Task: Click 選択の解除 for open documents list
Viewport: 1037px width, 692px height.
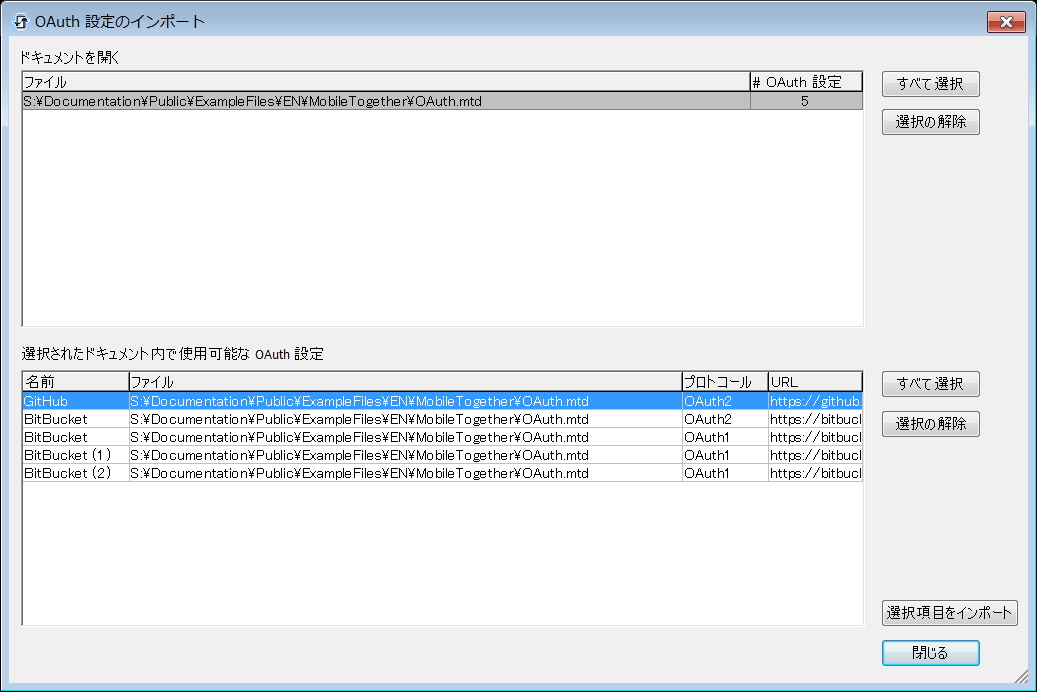Action: tap(931, 122)
